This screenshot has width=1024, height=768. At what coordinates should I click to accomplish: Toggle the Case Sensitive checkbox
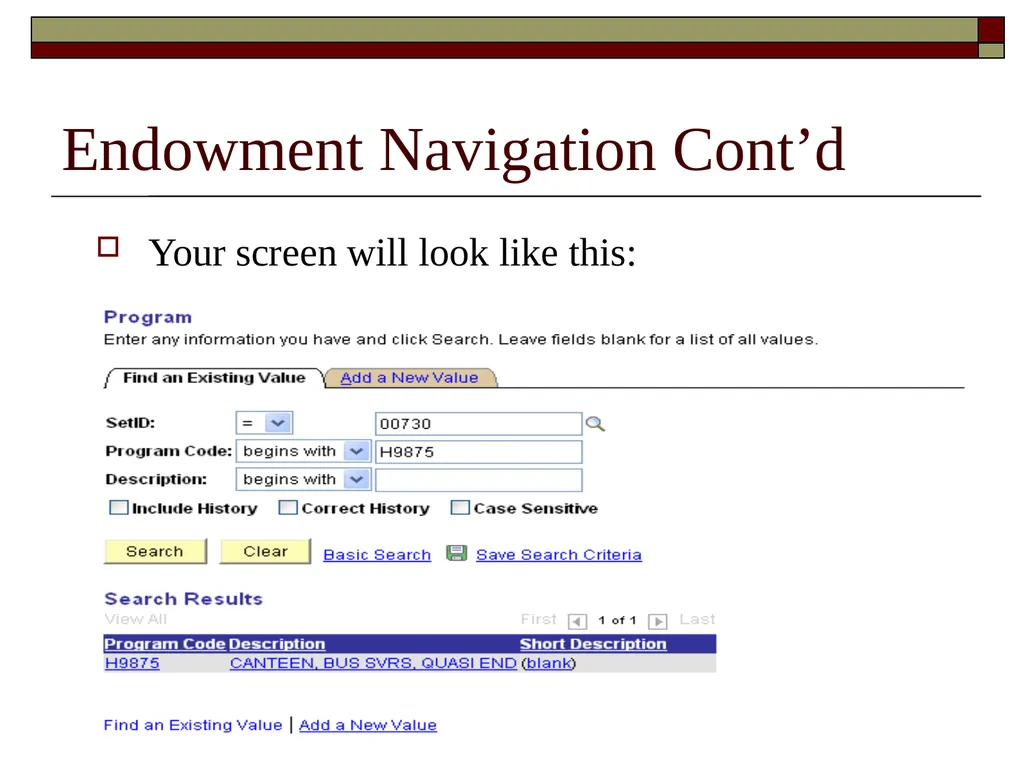[x=460, y=507]
